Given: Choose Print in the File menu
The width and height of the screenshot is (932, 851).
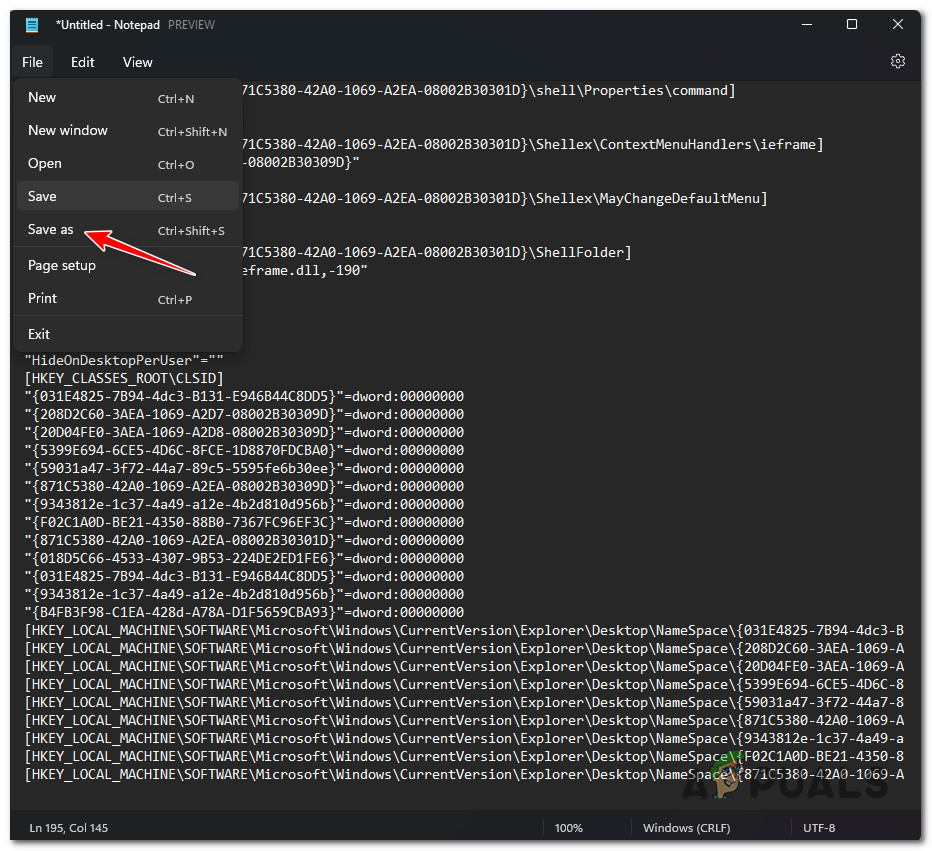Looking at the screenshot, I should click(x=128, y=298).
